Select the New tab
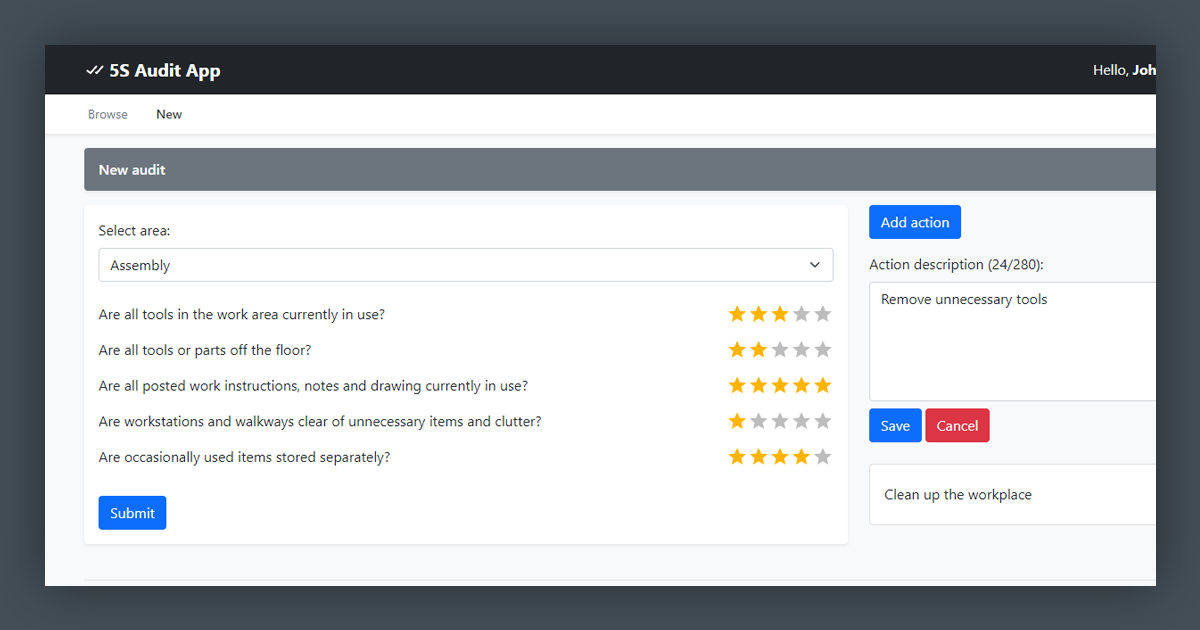1200x630 pixels. (168, 113)
